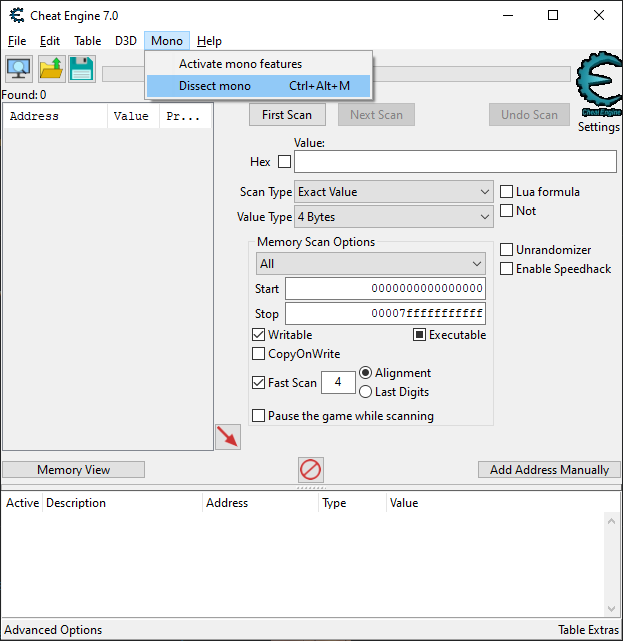Maximize the Cheat Engine window
This screenshot has height=641, width=623.
[553, 16]
